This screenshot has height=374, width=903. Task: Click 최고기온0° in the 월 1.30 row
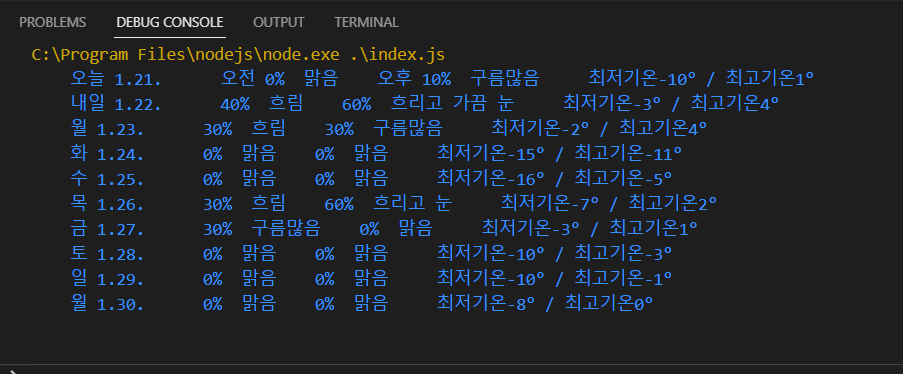609,303
